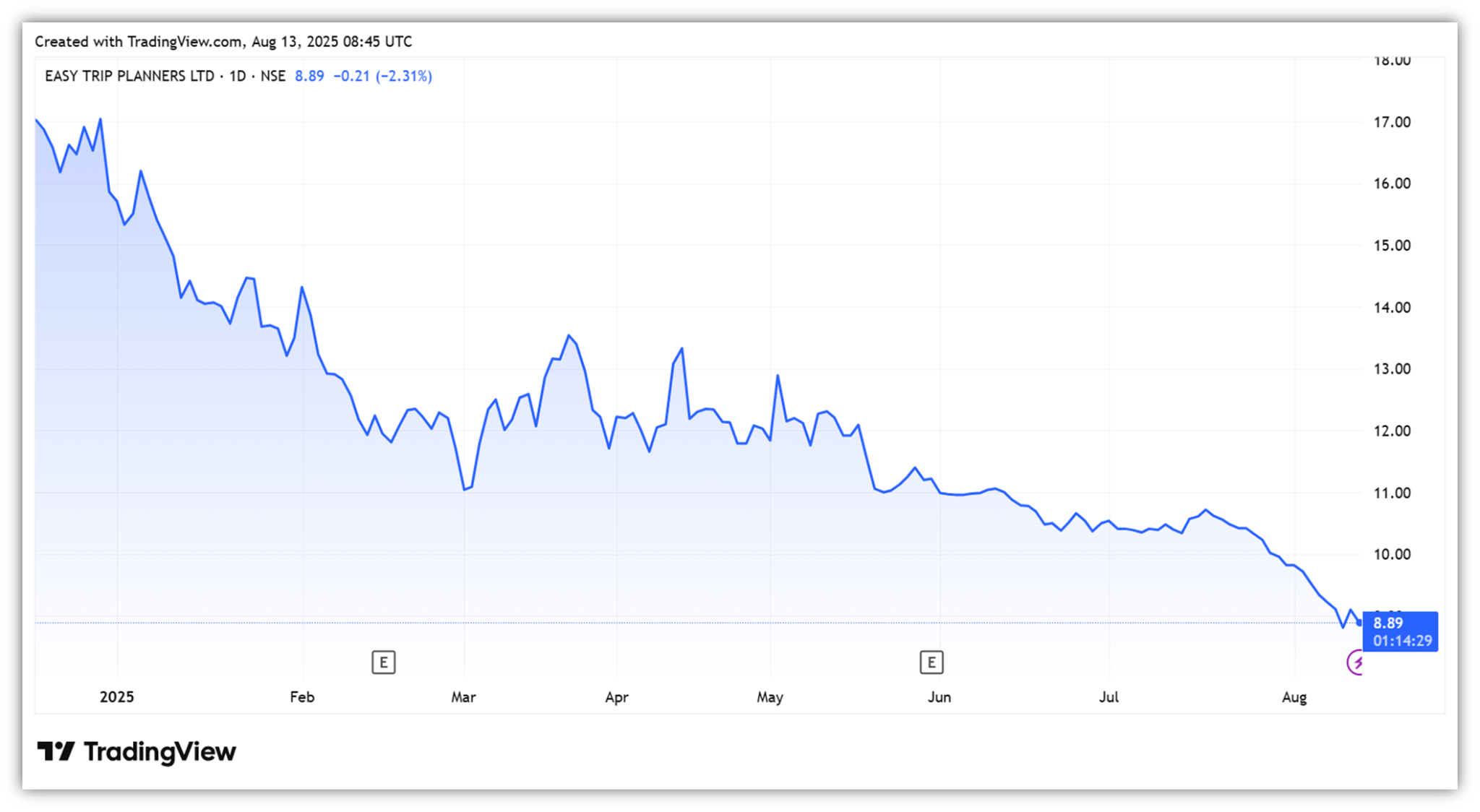This screenshot has height=812, width=1480.
Task: Click the May label on the time axis
Action: [770, 697]
